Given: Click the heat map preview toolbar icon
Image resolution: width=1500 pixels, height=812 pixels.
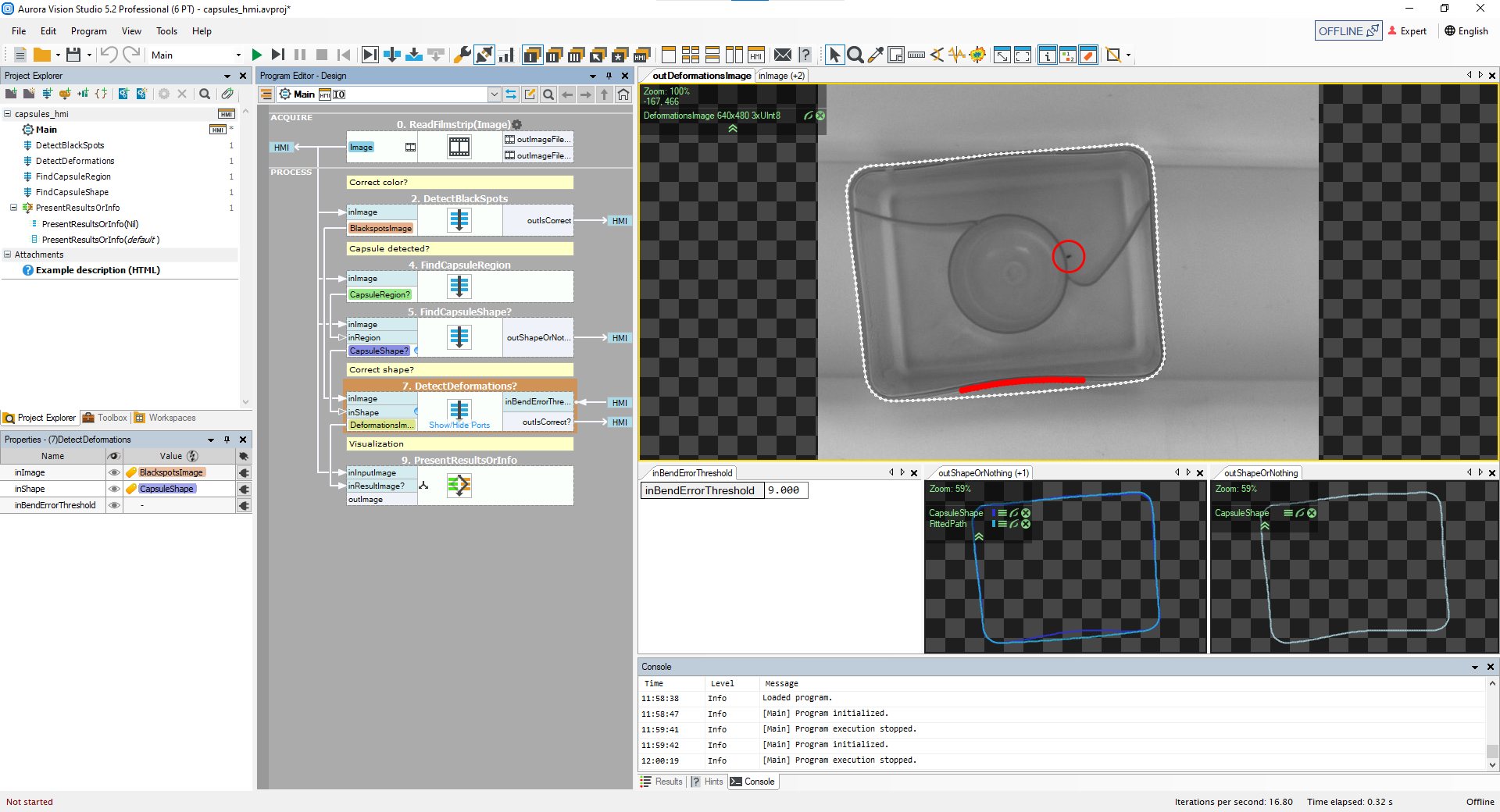Looking at the screenshot, I should [x=977, y=55].
